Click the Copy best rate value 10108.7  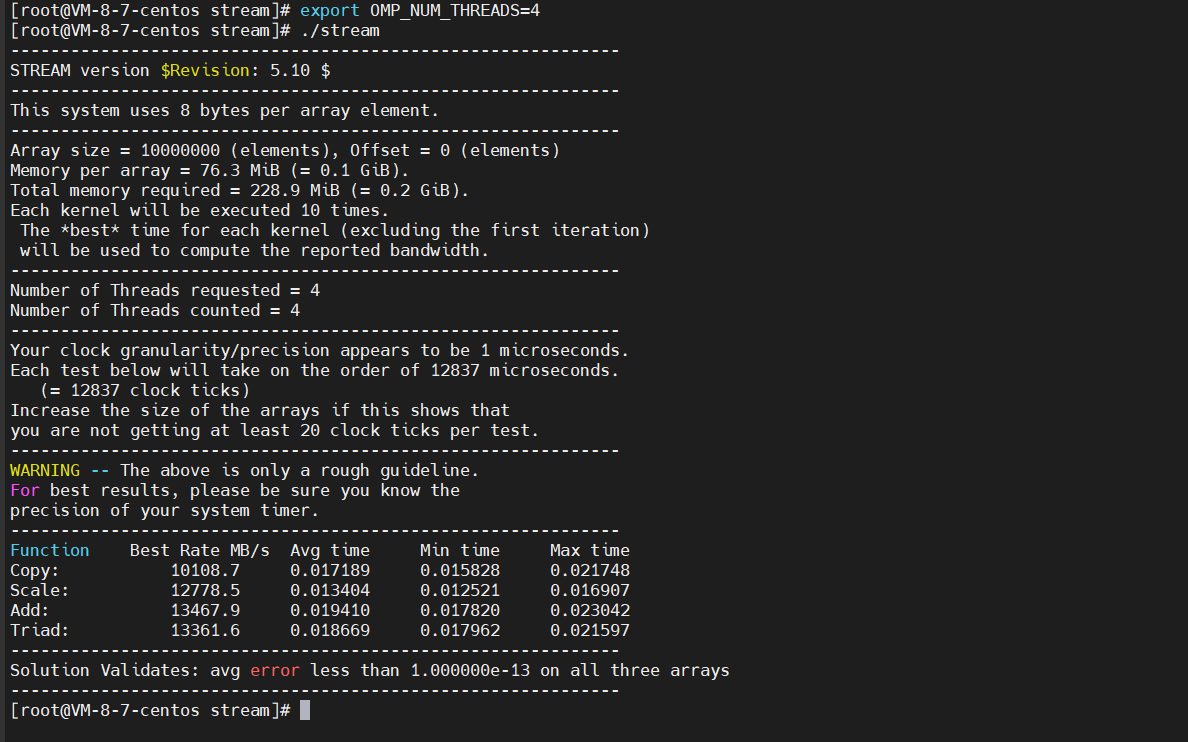pos(205,570)
